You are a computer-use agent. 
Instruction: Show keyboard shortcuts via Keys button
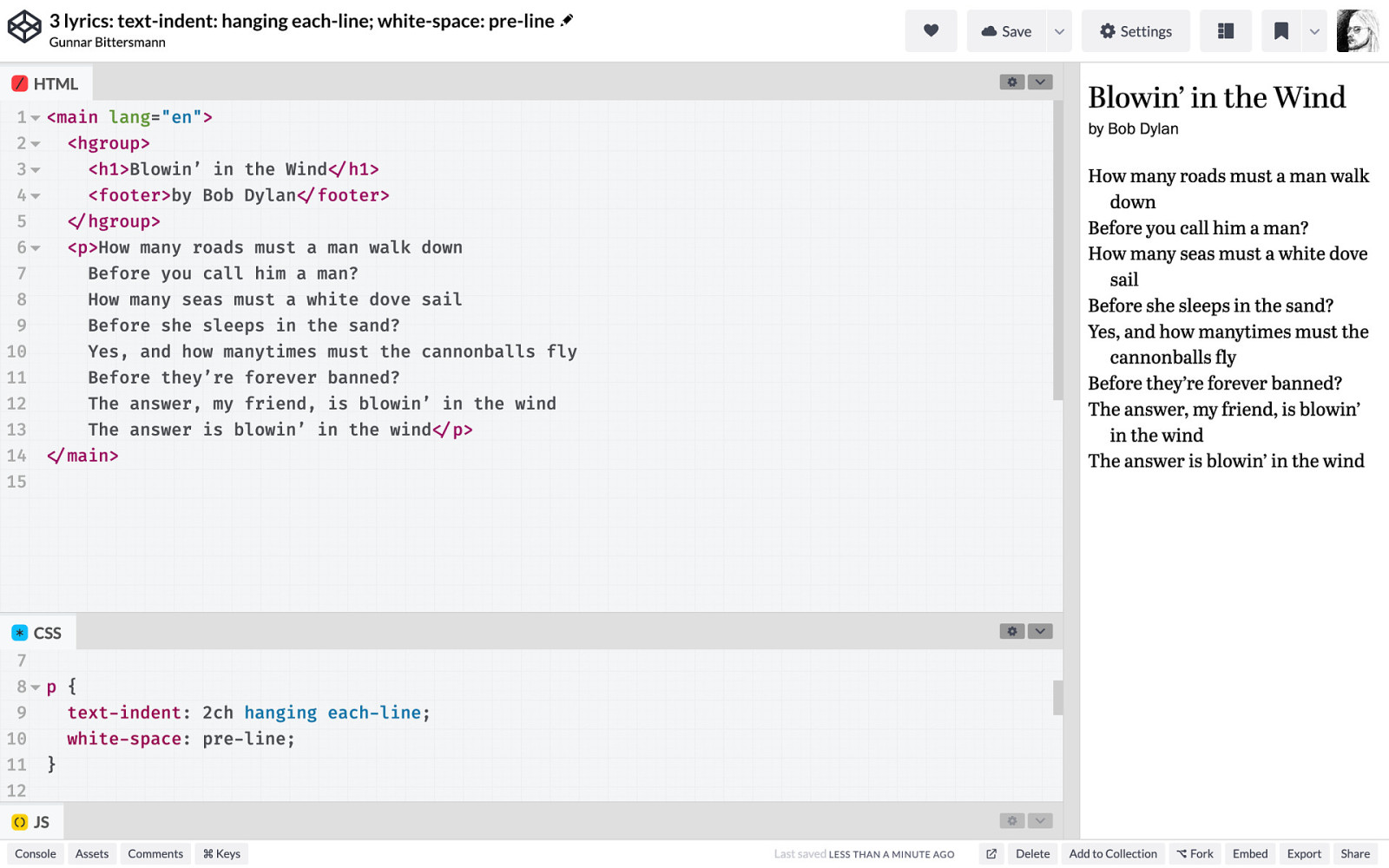[221, 854]
